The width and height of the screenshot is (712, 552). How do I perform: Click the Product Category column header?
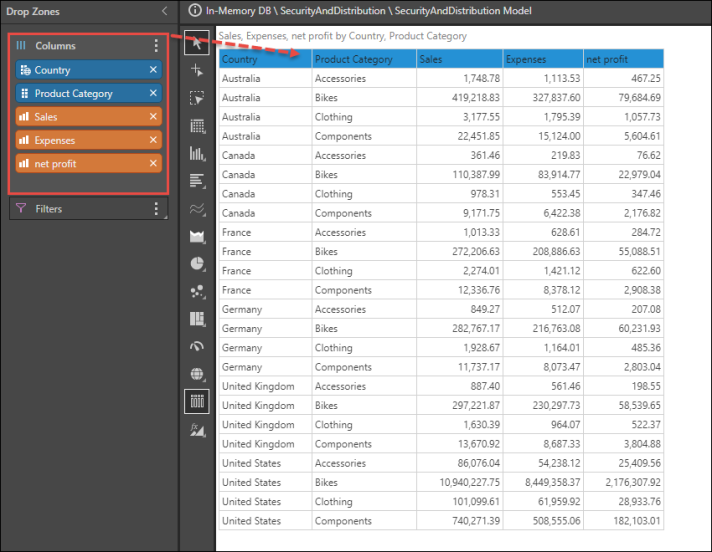click(x=363, y=59)
